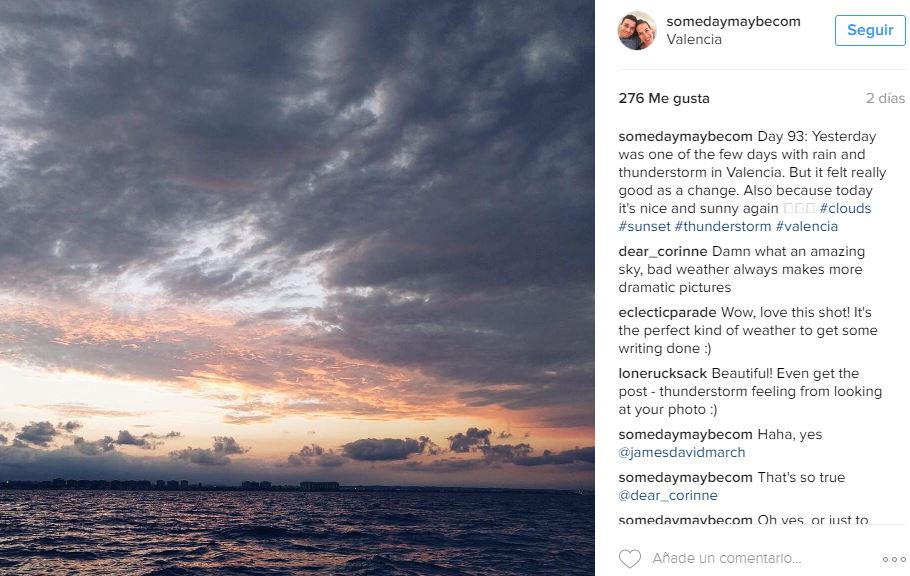This screenshot has height=576, width=910.
Task: Open the three-dot more options menu
Action: point(893,559)
